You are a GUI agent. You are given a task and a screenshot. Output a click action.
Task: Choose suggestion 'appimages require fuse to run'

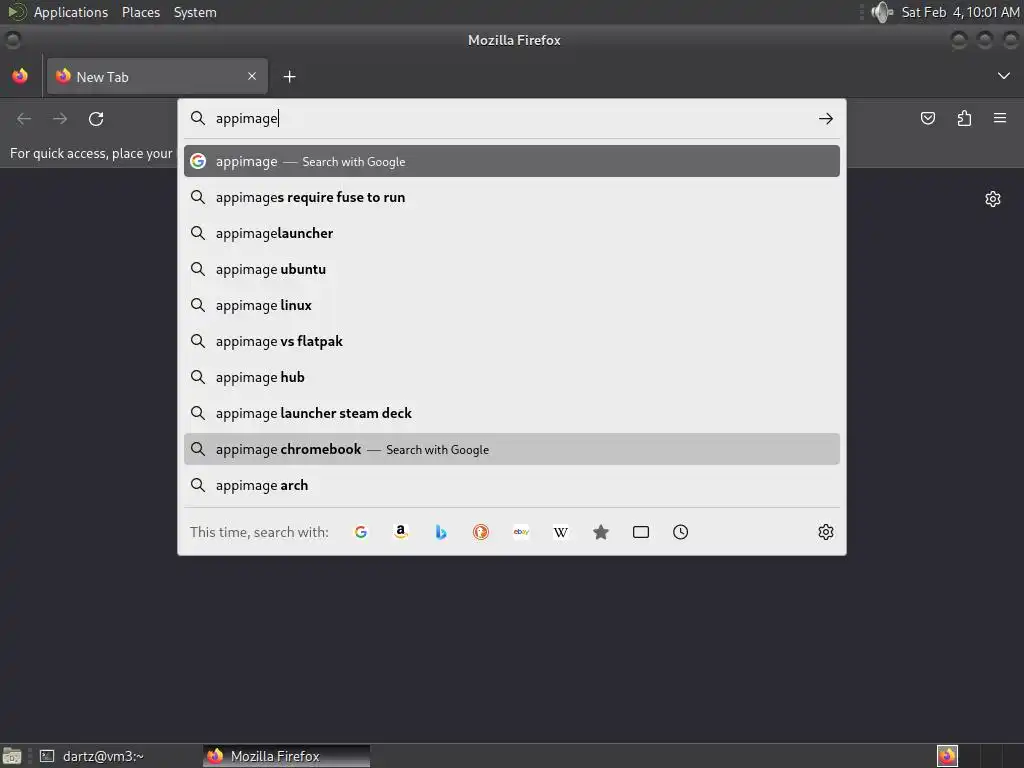[511, 197]
